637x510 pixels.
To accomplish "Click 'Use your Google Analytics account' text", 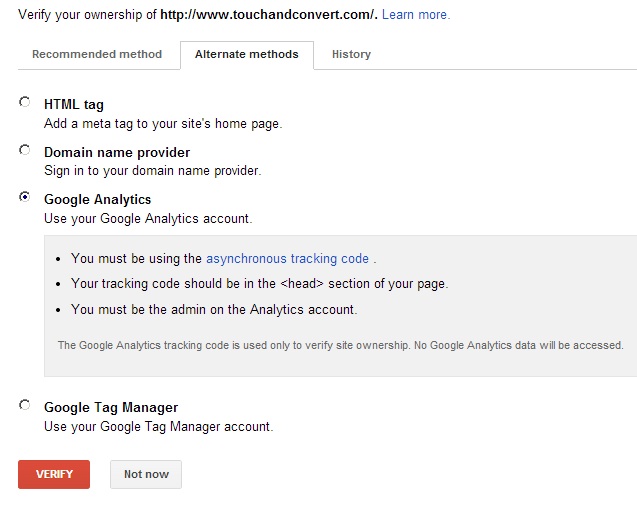I will pyautogui.click(x=148, y=219).
